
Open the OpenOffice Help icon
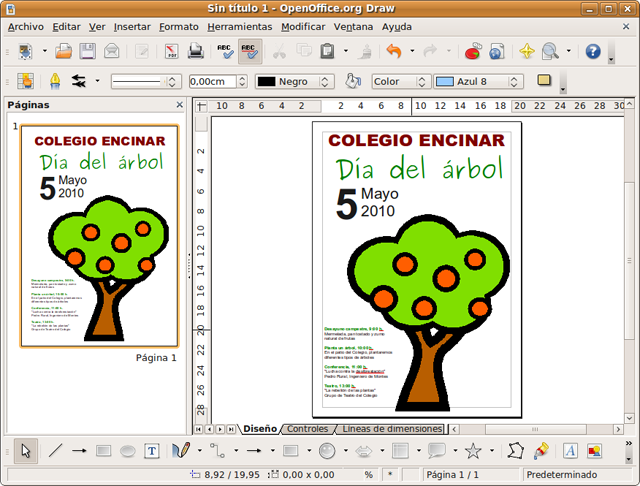(x=592, y=50)
